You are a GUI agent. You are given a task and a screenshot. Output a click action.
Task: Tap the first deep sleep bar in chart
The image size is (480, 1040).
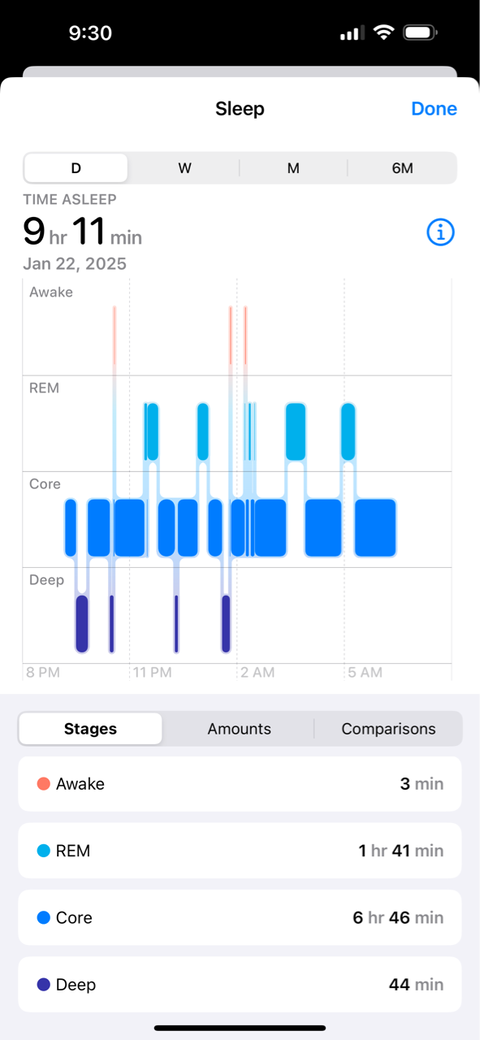(x=82, y=623)
